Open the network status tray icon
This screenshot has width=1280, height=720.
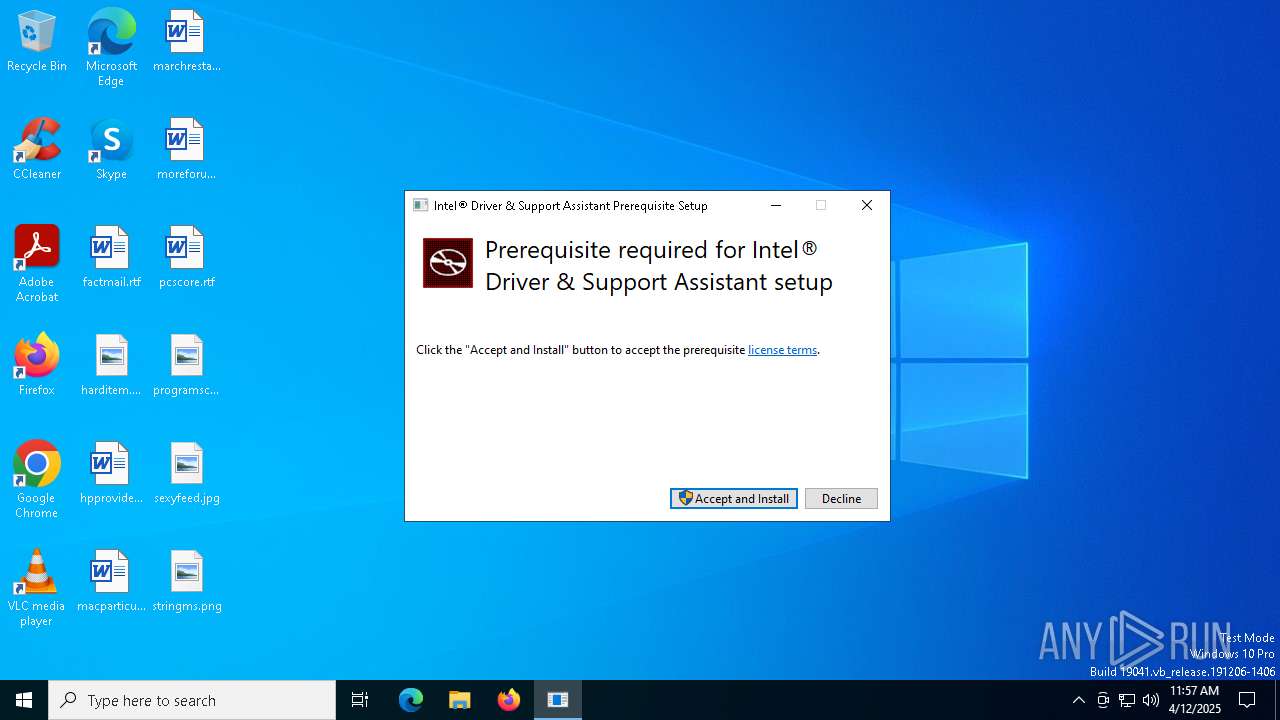[1127, 700]
